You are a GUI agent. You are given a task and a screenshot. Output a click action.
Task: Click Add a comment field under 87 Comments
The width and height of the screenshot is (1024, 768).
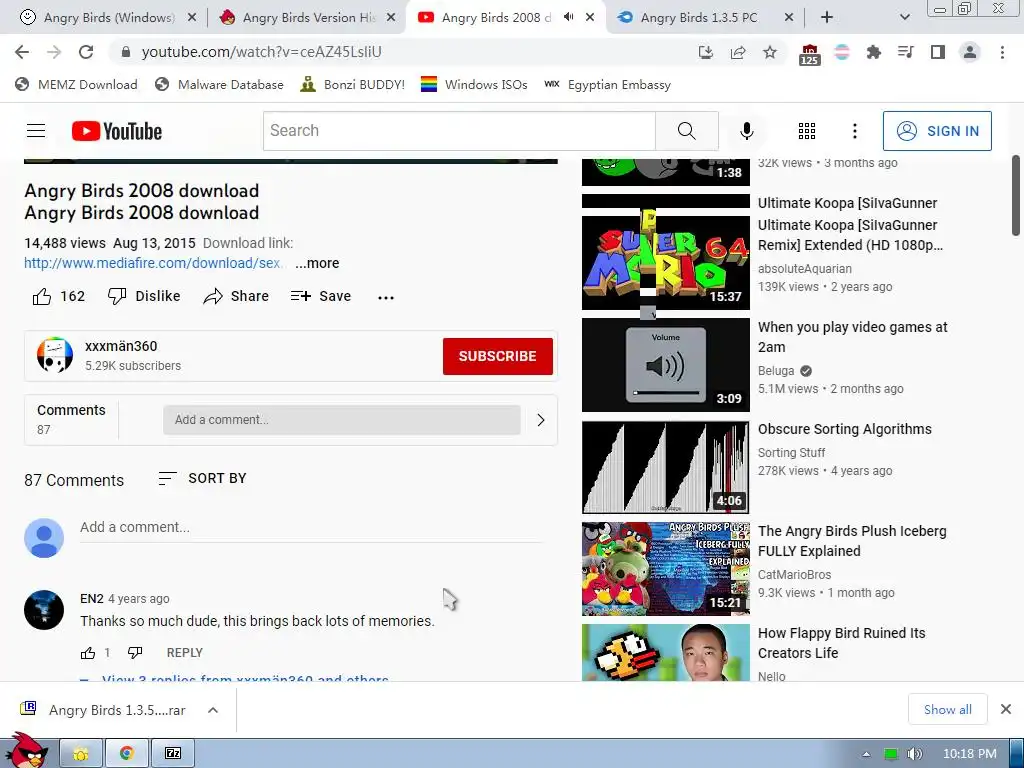point(310,528)
